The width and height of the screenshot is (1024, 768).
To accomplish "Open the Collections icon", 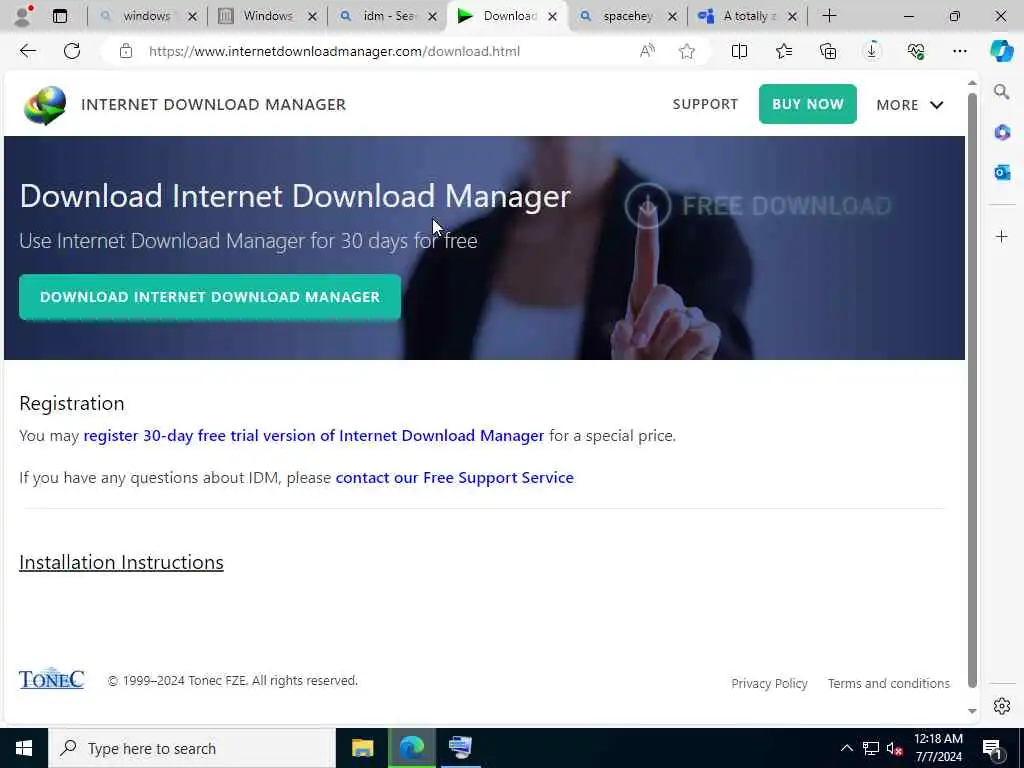I will click(828, 51).
